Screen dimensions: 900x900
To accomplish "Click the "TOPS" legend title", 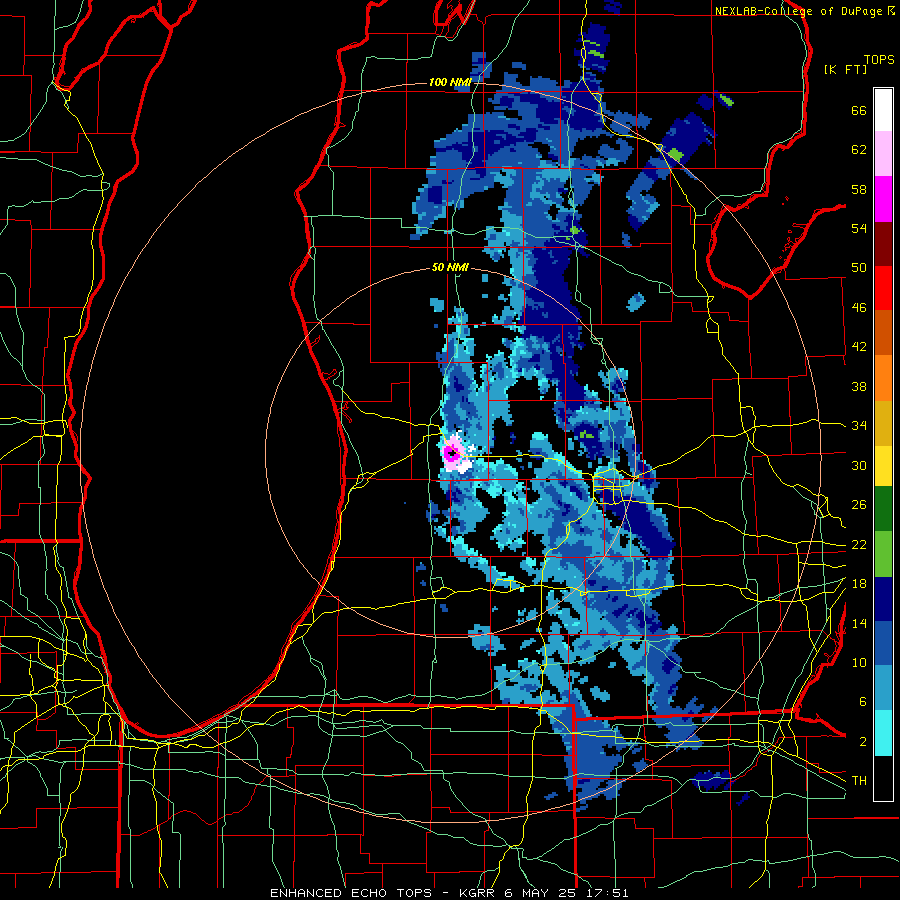I will click(879, 59).
